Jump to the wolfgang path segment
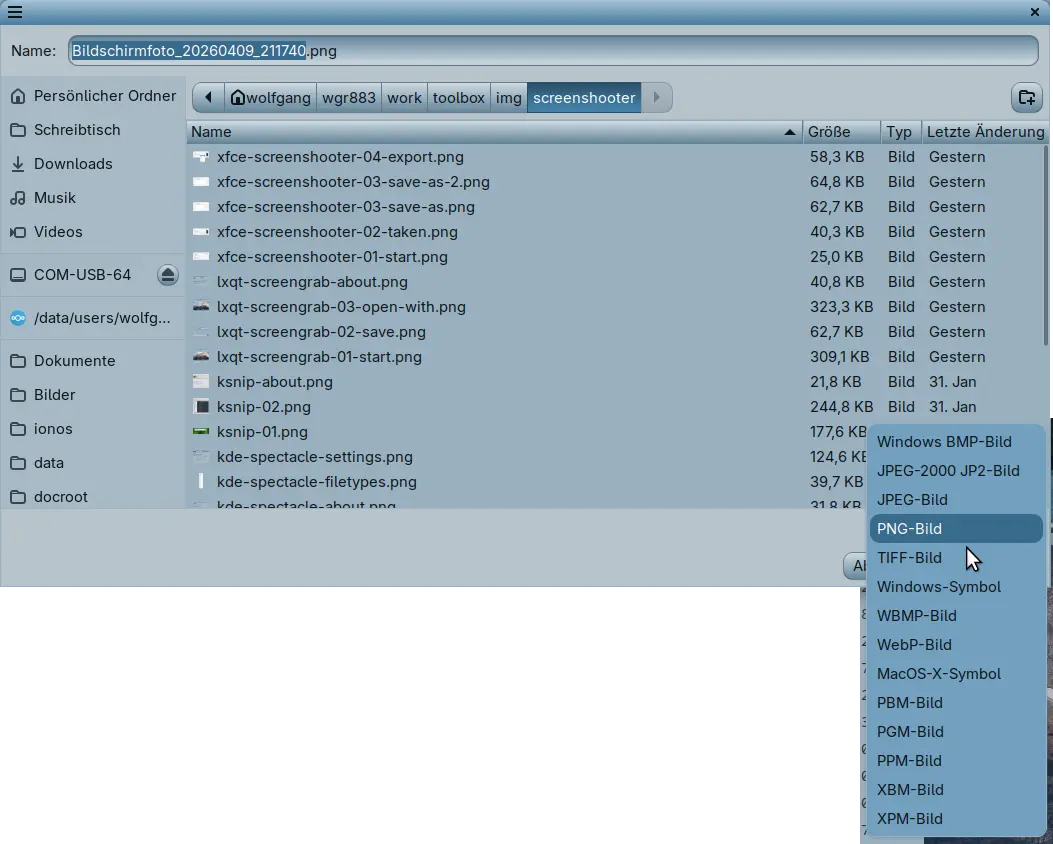The width and height of the screenshot is (1053, 844). 271,97
